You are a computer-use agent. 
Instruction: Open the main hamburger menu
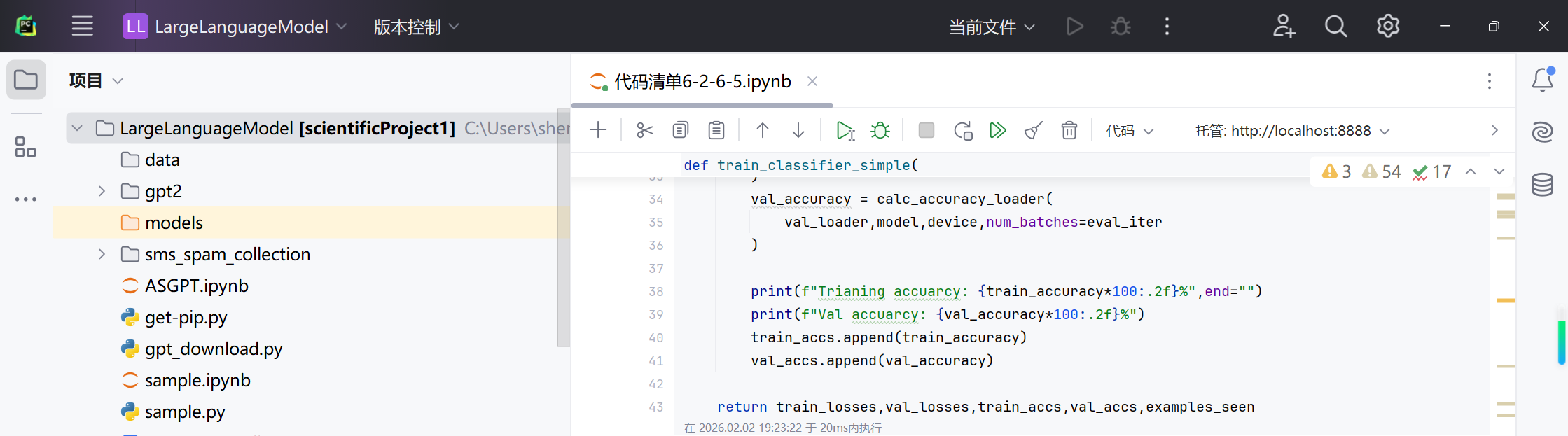(82, 27)
